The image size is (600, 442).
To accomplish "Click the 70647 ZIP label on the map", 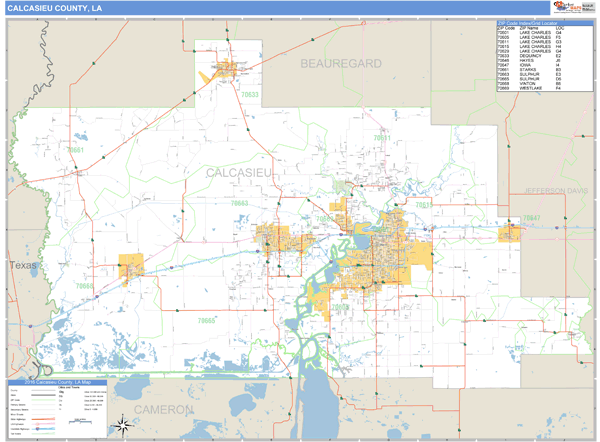I will pyautogui.click(x=532, y=218).
